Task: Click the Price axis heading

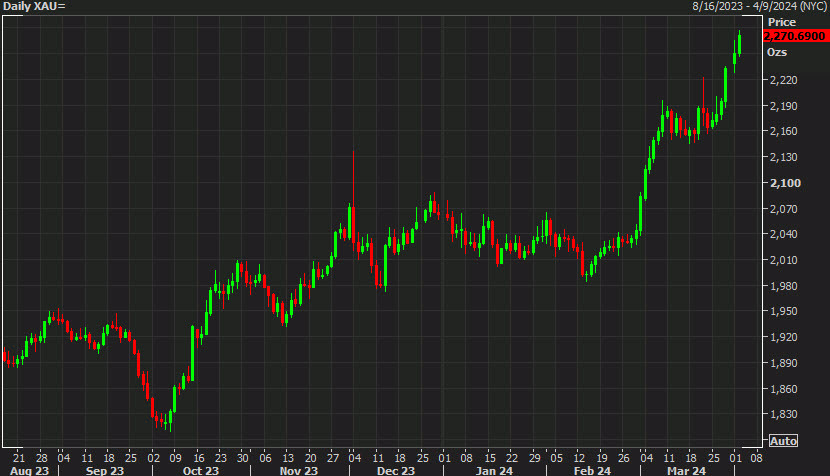Action: (782, 22)
